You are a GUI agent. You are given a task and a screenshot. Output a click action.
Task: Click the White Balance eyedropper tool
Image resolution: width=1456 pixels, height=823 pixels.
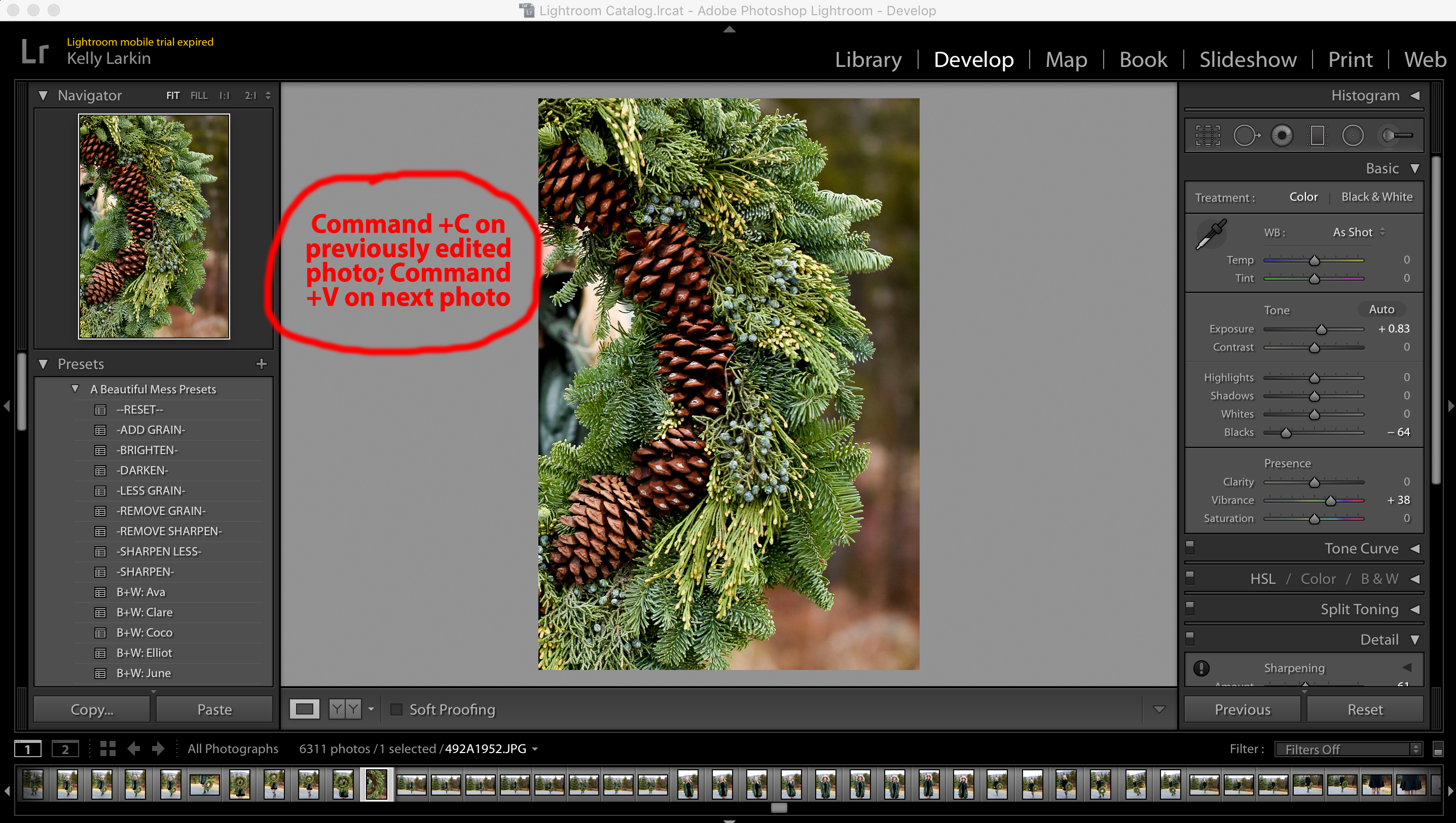[1208, 232]
